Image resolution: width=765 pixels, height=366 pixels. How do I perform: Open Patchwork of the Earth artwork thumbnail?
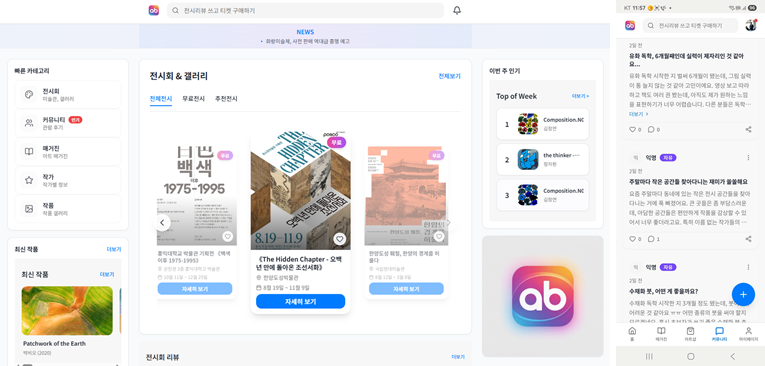67,310
